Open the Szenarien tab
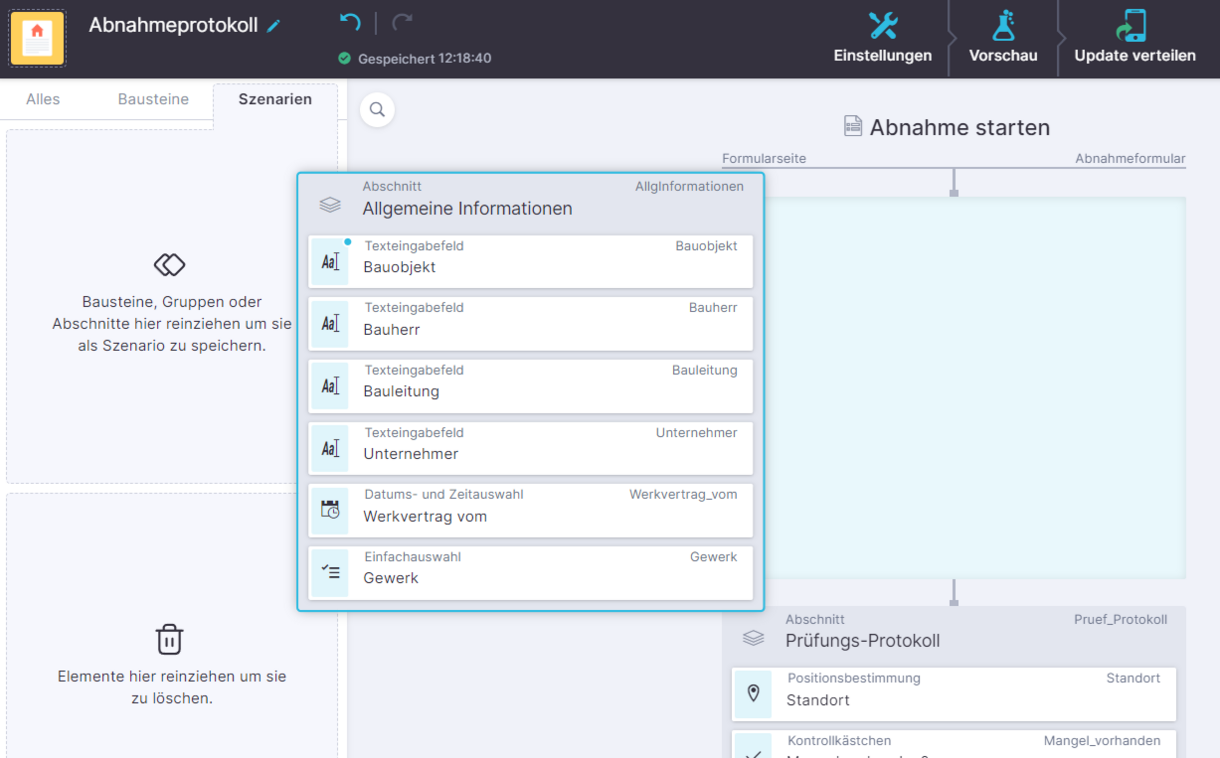Viewport: 1220px width, 758px height. (x=274, y=99)
